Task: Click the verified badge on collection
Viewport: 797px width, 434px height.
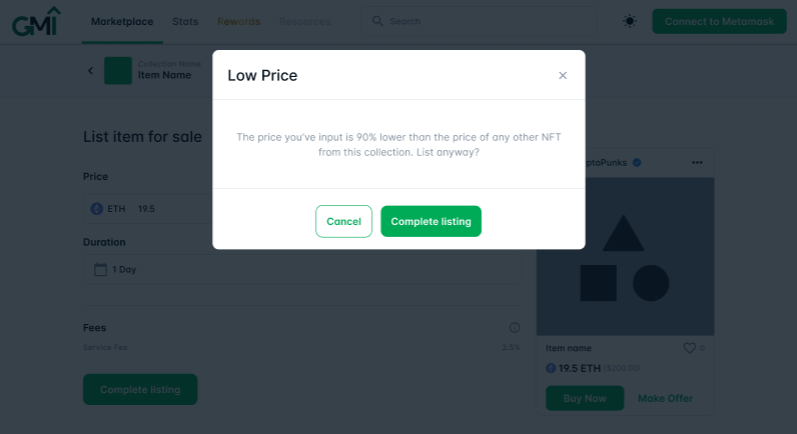Action: pos(636,163)
